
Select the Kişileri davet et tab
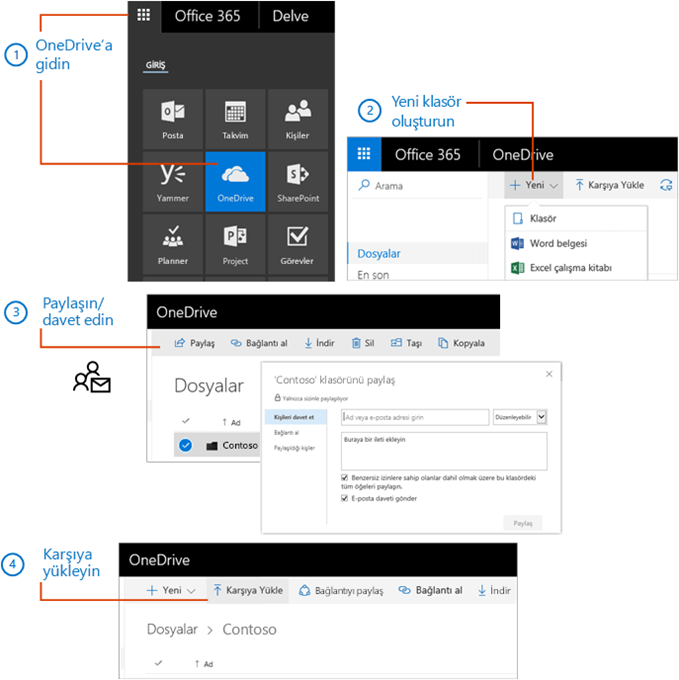295,417
